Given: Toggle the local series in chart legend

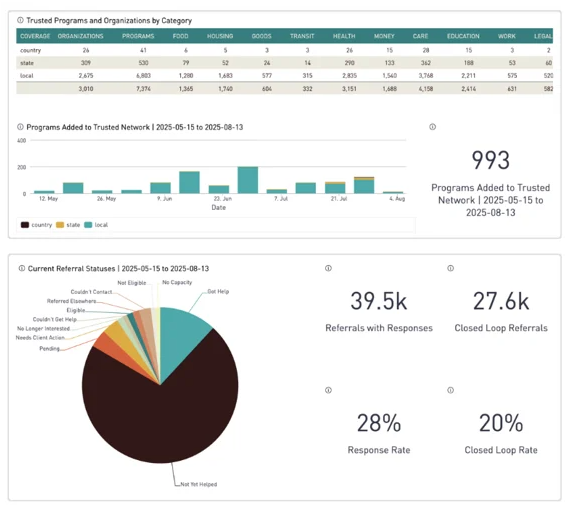Looking at the screenshot, I should click(96, 225).
